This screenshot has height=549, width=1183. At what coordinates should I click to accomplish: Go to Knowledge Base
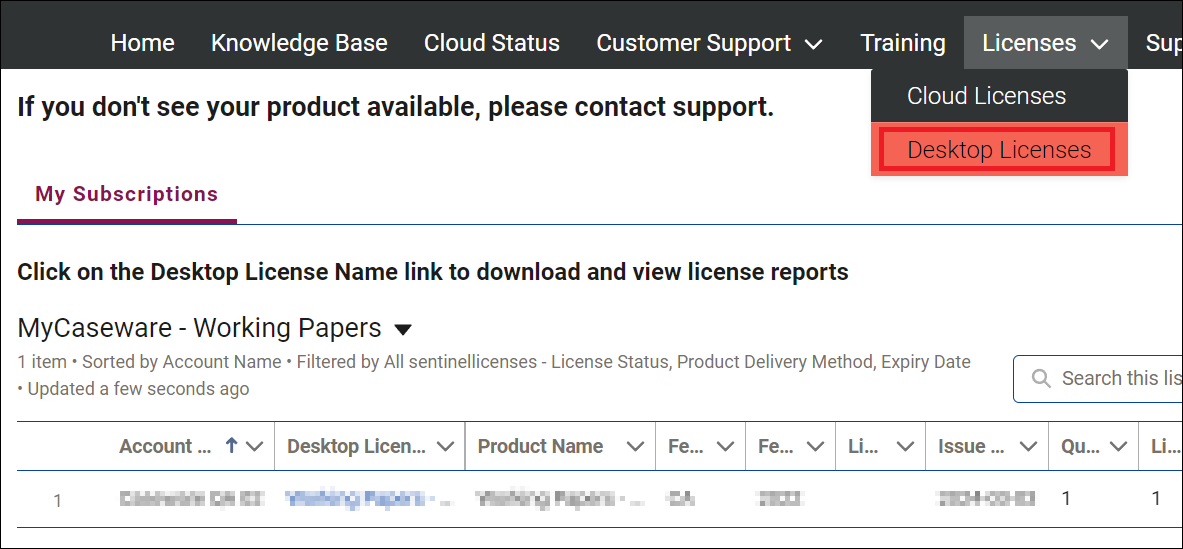click(299, 43)
